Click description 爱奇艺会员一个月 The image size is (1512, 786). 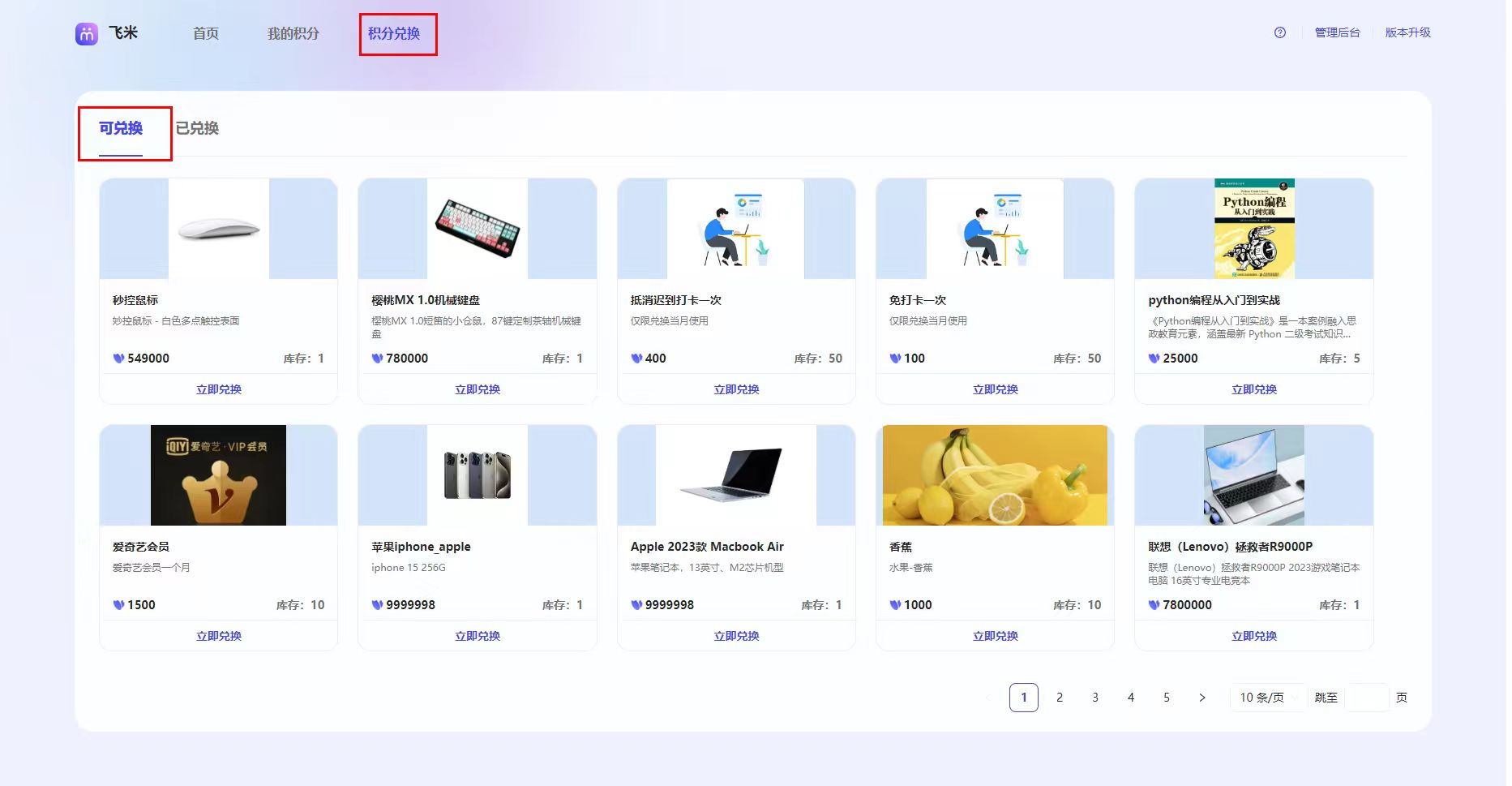pos(151,568)
